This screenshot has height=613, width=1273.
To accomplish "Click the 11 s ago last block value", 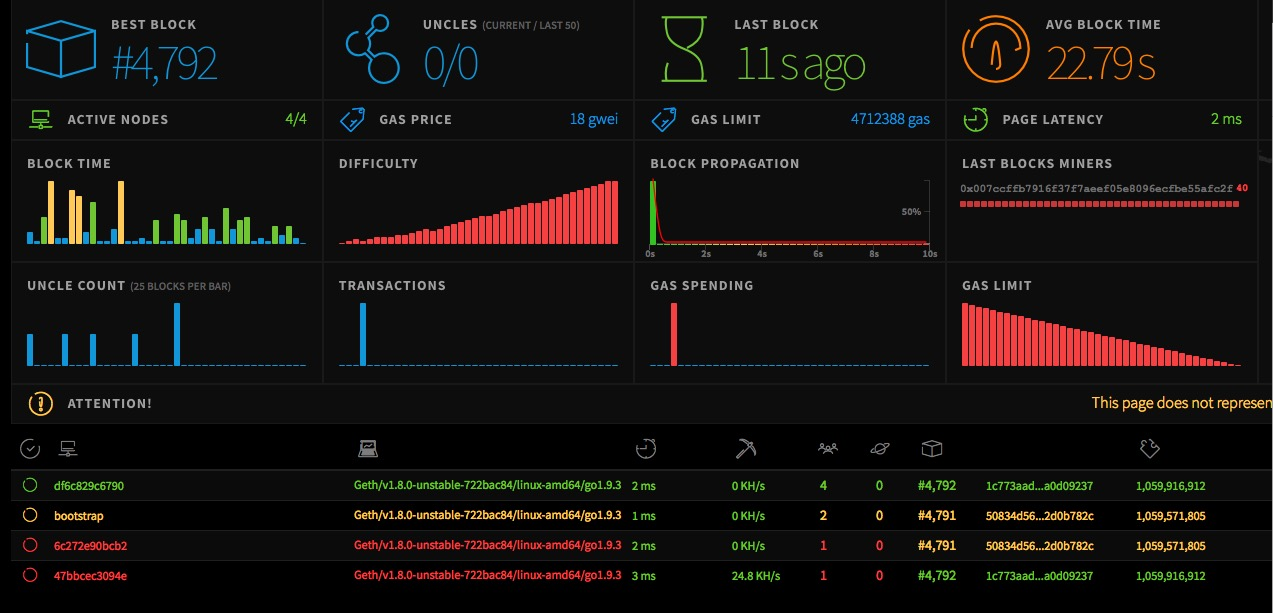I will point(801,64).
